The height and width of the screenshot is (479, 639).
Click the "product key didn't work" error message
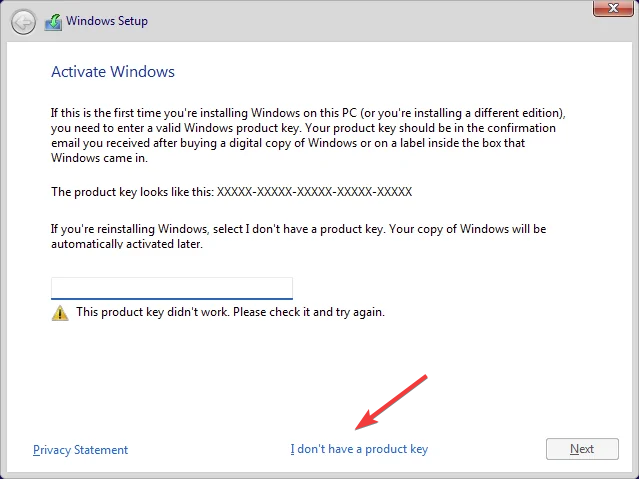pos(230,312)
